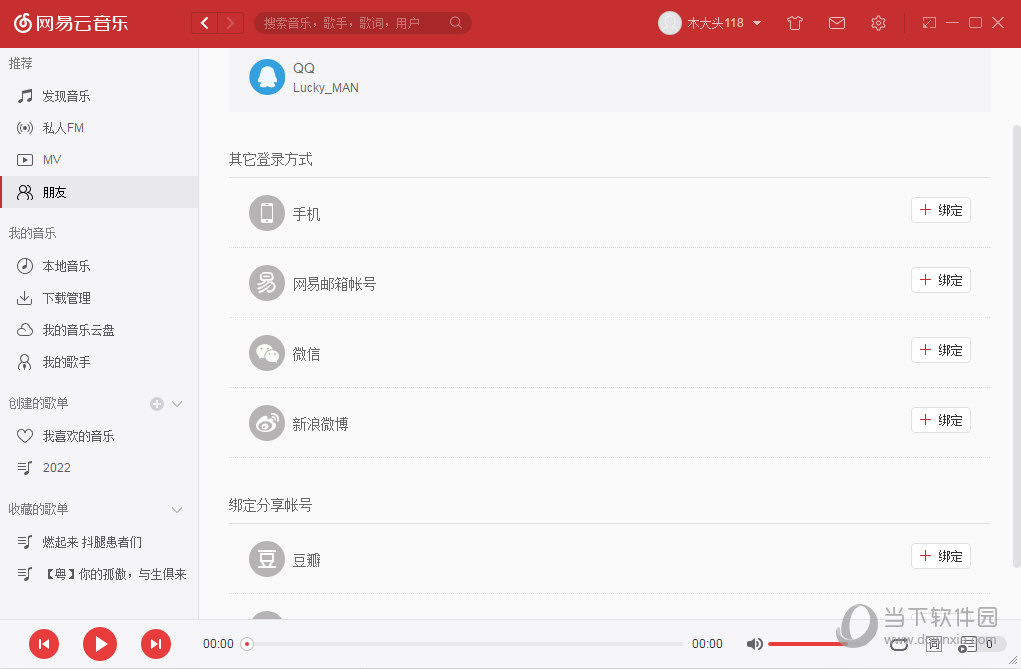Viewport: 1021px width, 669px height.
Task: Click the 微信 WeChat icon
Action: (x=267, y=353)
